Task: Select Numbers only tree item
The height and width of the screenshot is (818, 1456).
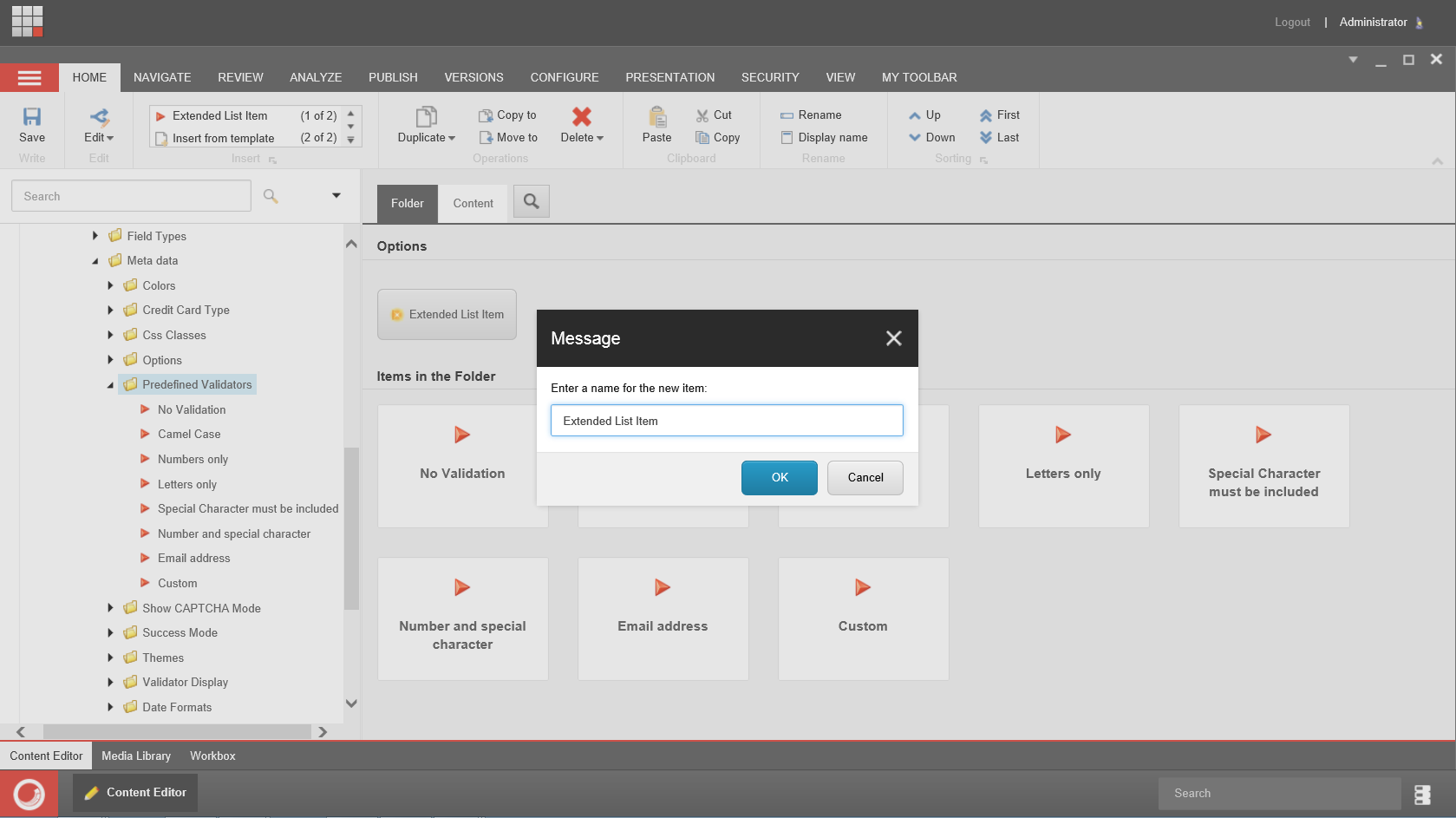Action: (193, 460)
